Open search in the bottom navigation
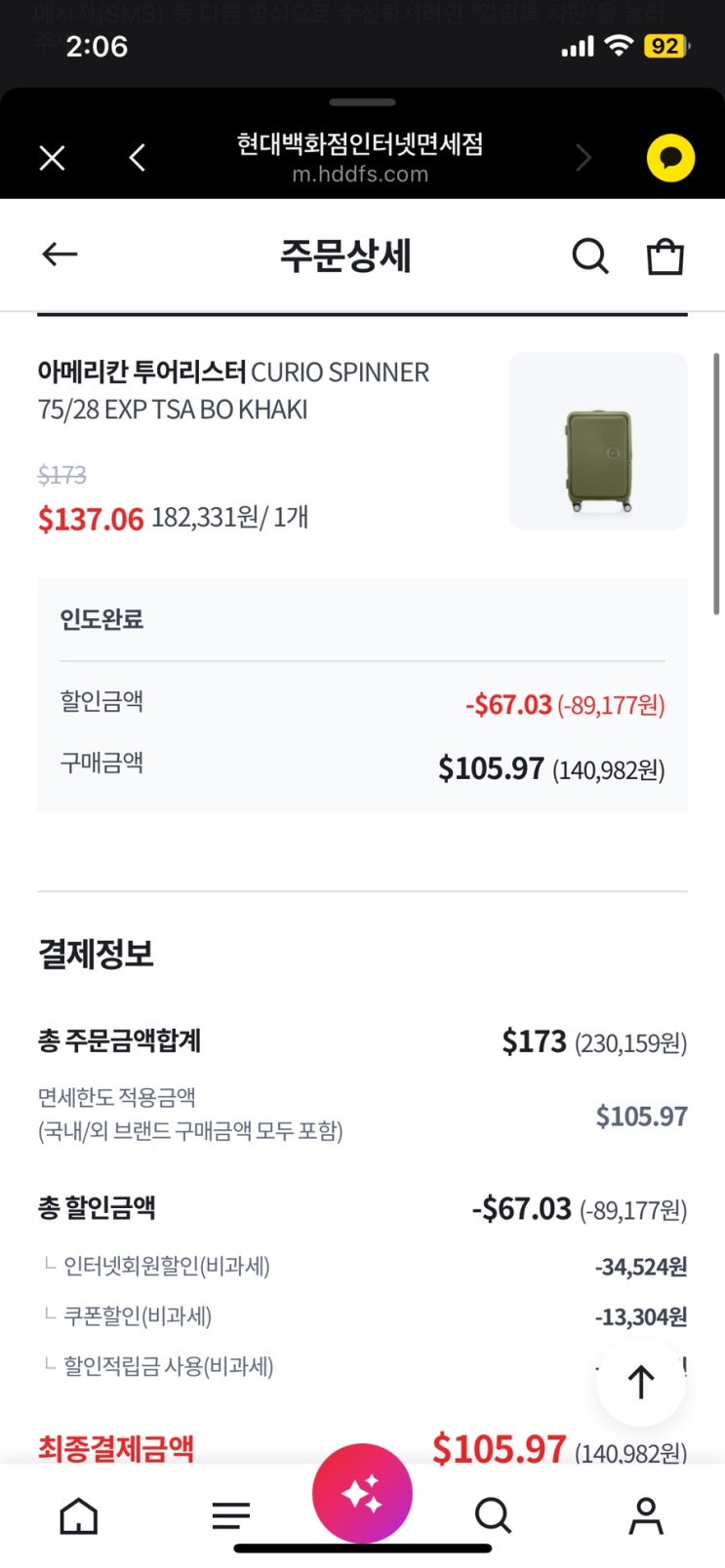This screenshot has height=1568, width=725. pos(493,1515)
